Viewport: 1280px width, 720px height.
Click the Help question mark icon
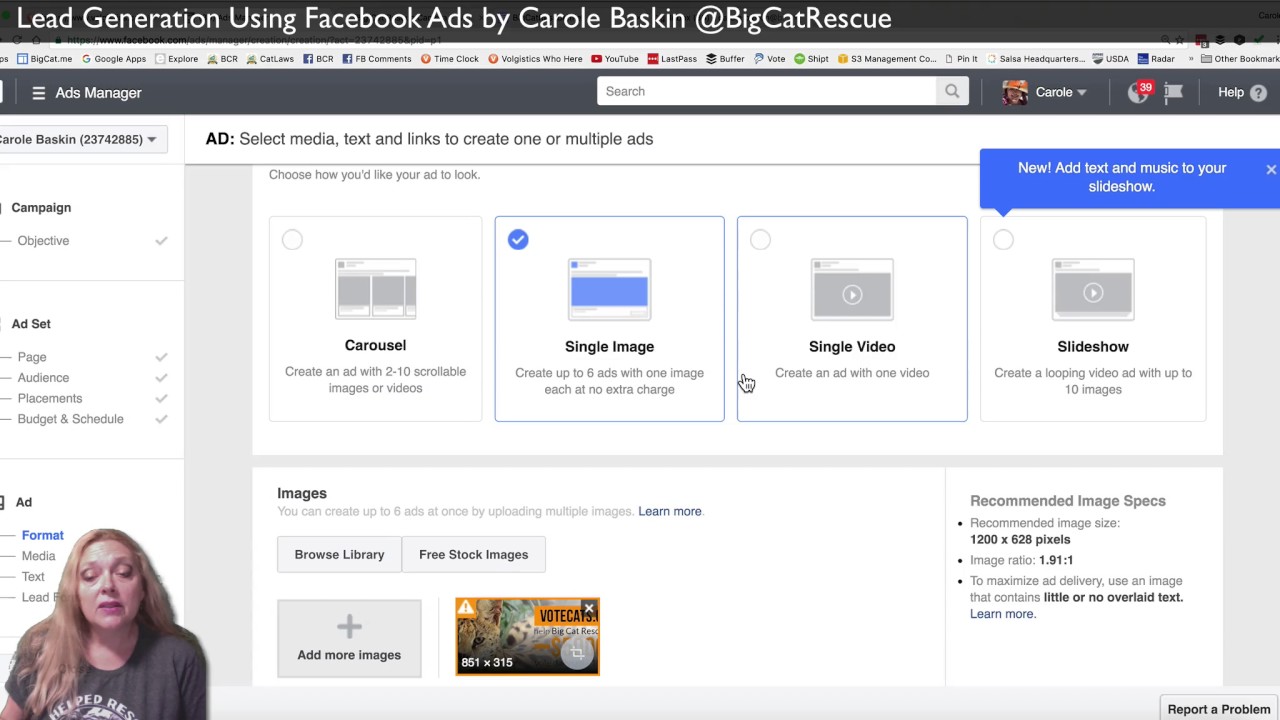pyautogui.click(x=1258, y=92)
